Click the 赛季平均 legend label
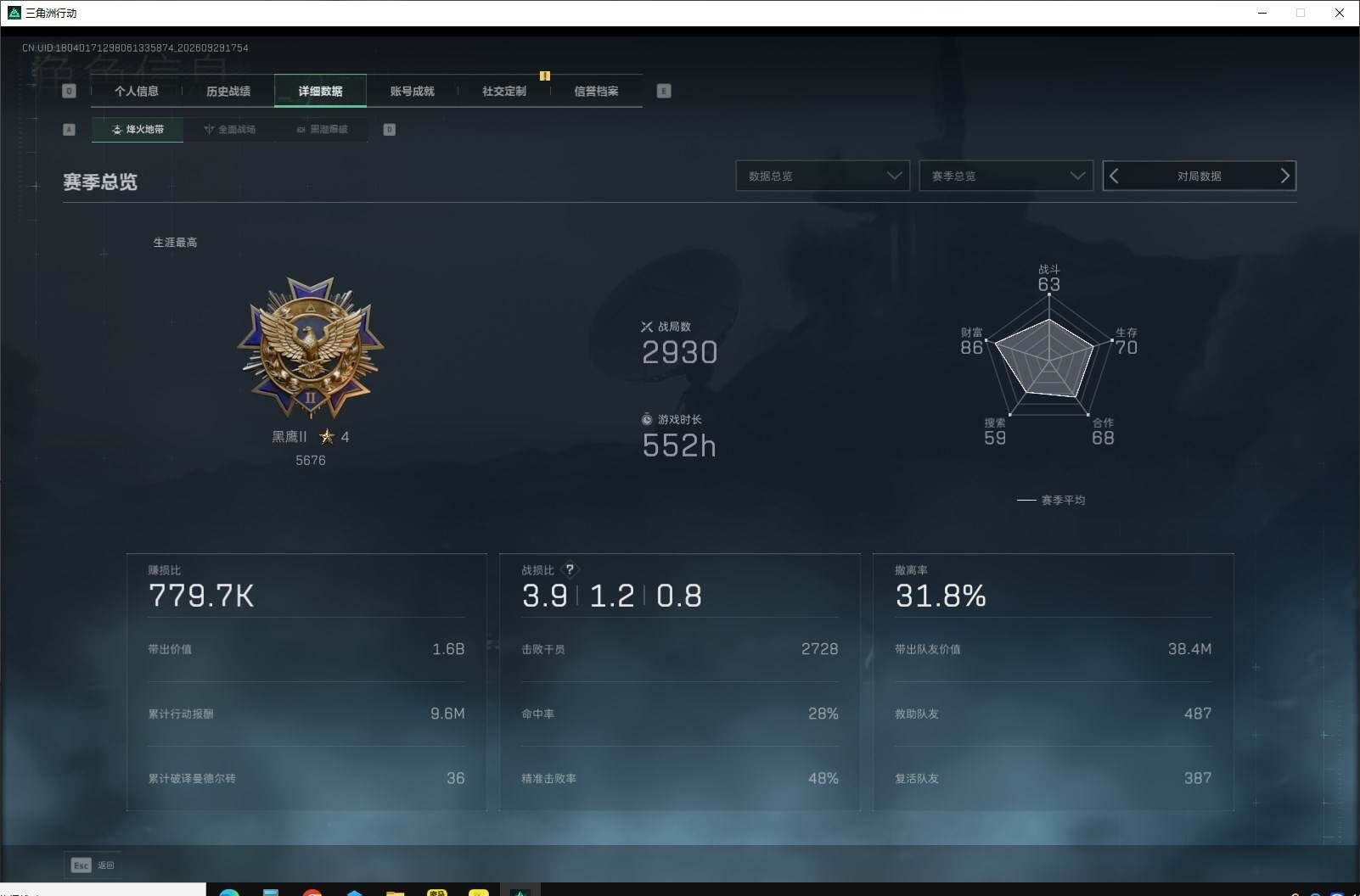This screenshot has height=896, width=1360. point(1063,500)
